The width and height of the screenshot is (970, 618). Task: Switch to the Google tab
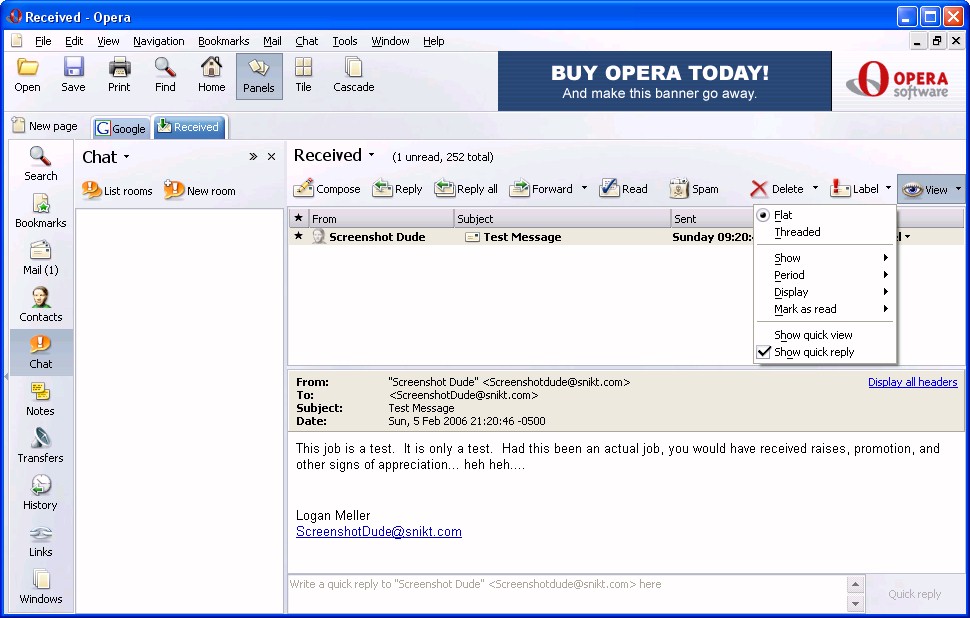pos(121,128)
